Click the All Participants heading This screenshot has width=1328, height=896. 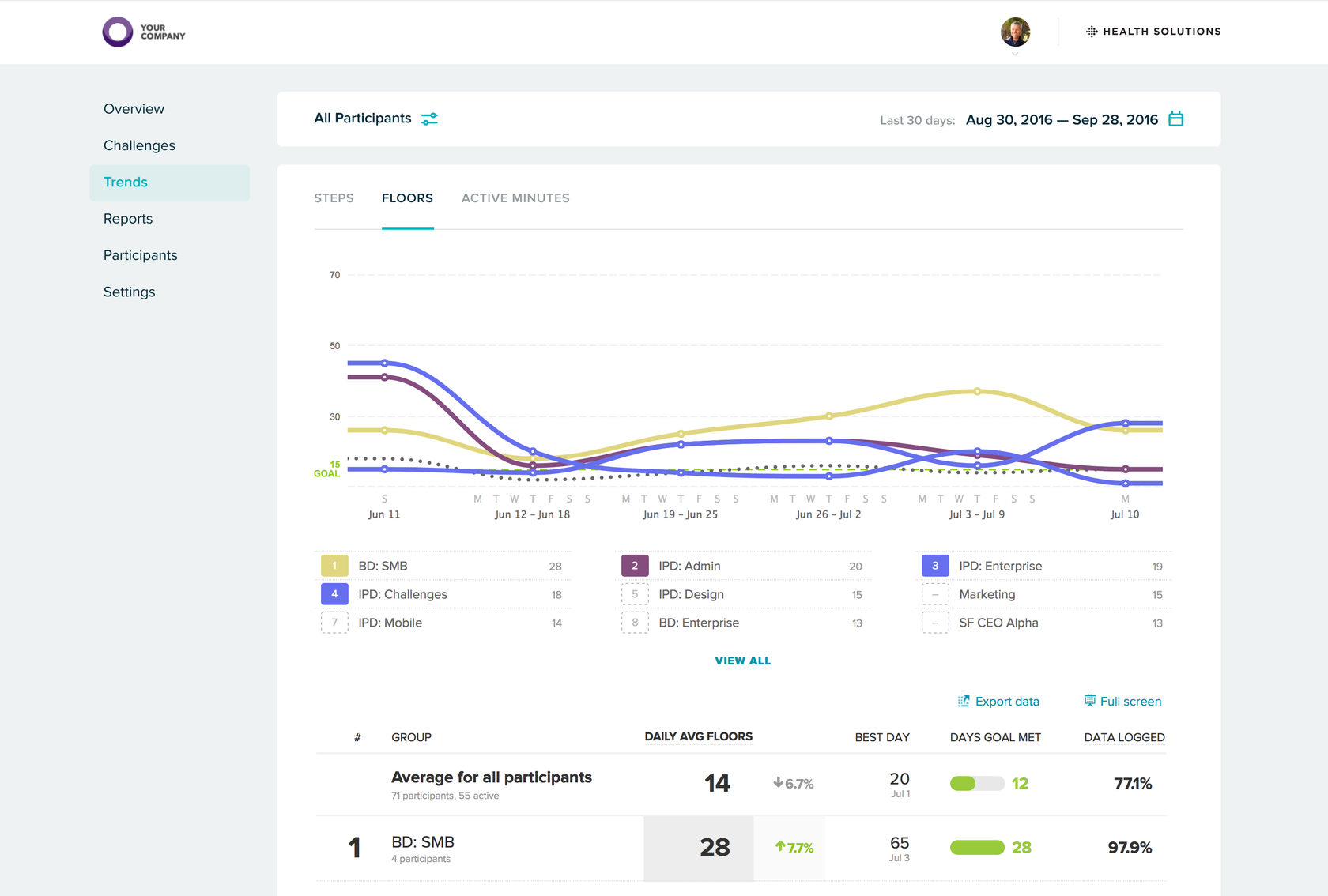point(363,119)
